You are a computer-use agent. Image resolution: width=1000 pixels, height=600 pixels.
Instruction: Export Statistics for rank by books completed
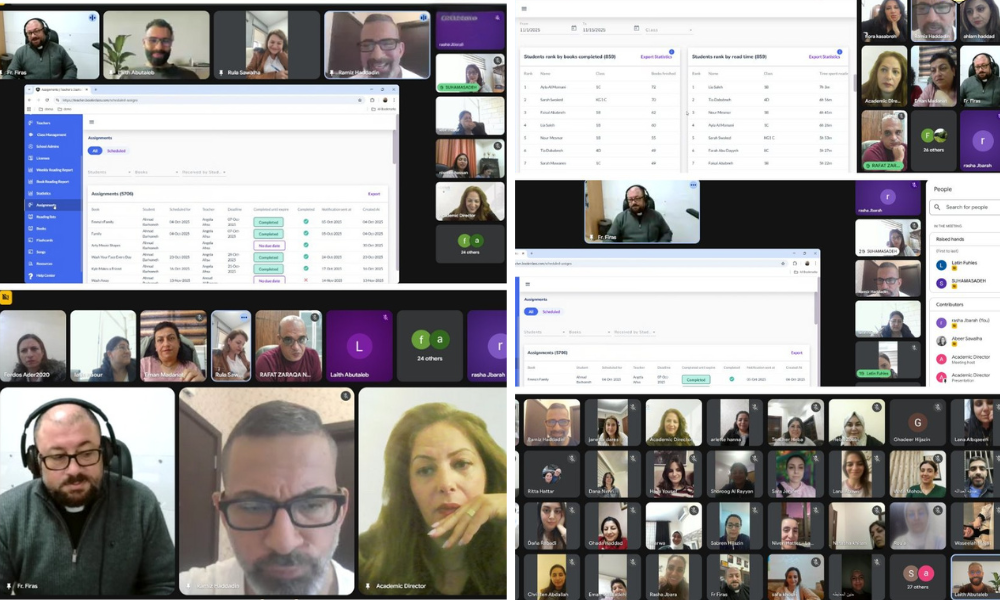click(658, 57)
